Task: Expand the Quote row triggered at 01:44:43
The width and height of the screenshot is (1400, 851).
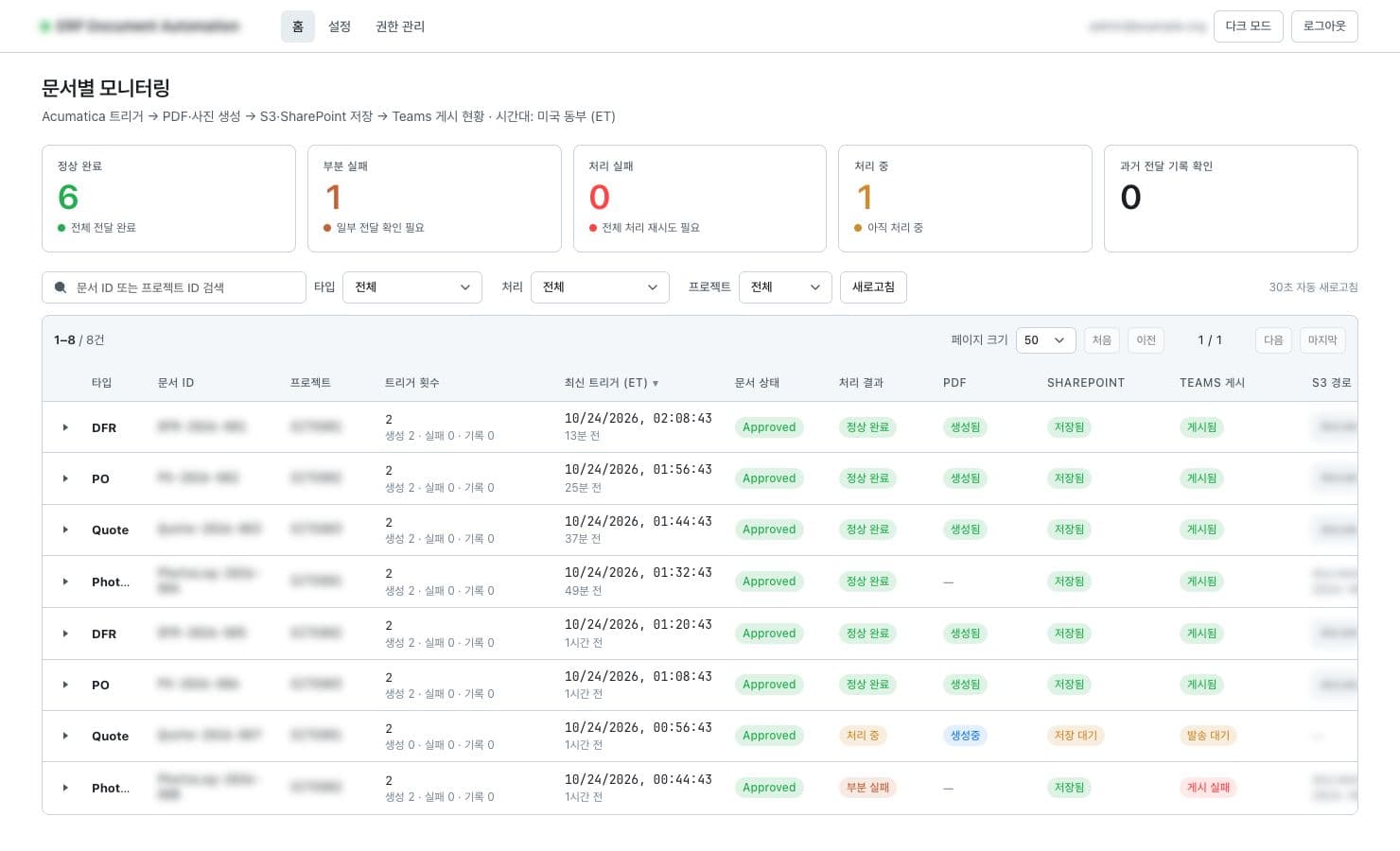Action: (x=65, y=530)
